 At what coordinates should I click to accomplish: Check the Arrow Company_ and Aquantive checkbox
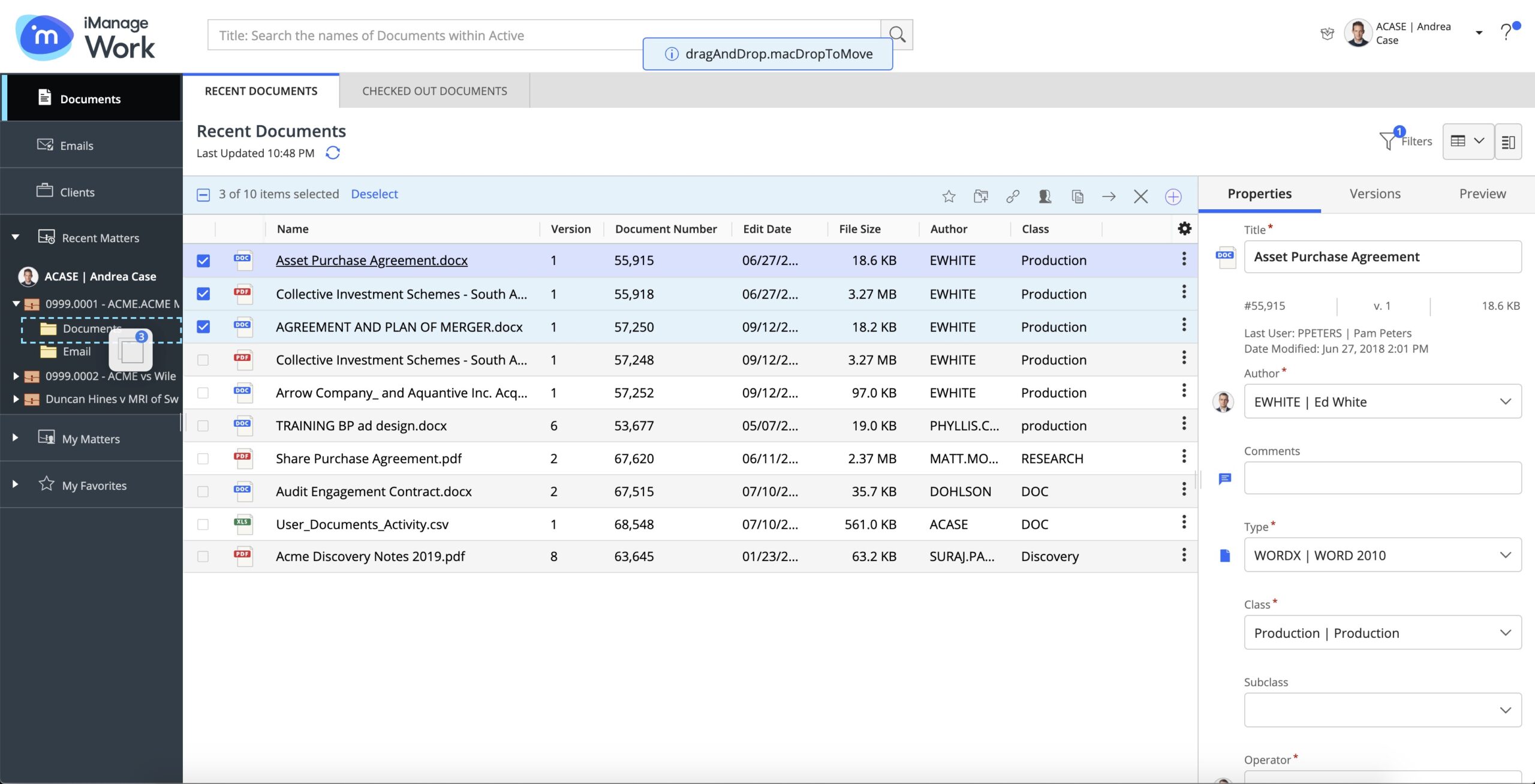(x=203, y=393)
